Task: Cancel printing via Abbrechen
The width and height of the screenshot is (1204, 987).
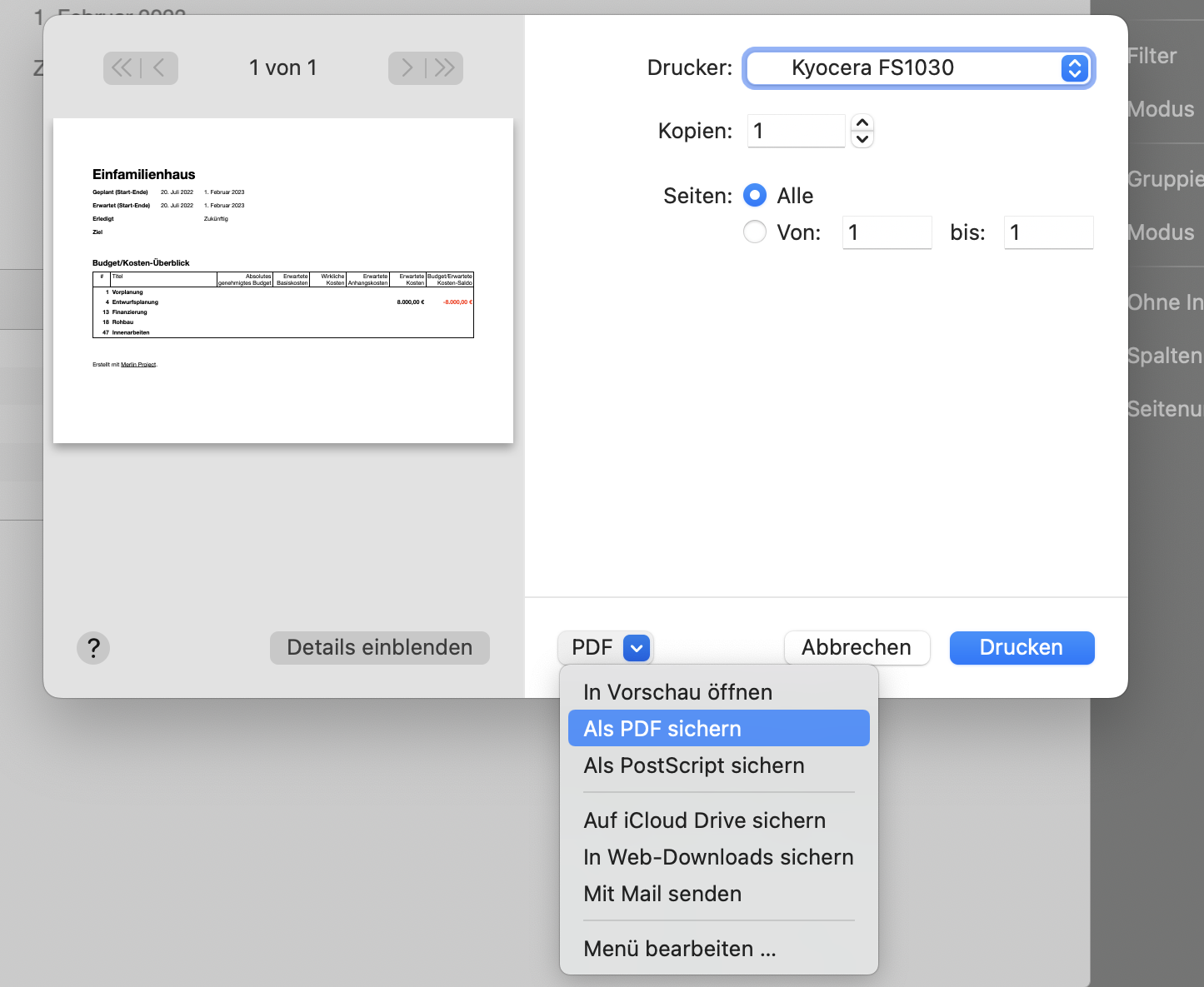Action: 857,647
